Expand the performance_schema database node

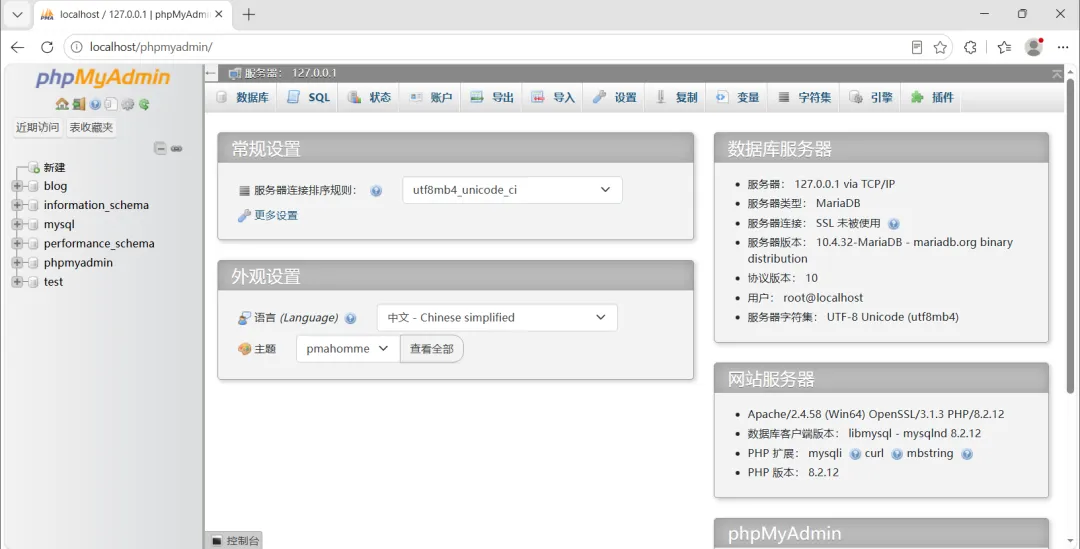[x=17, y=243]
